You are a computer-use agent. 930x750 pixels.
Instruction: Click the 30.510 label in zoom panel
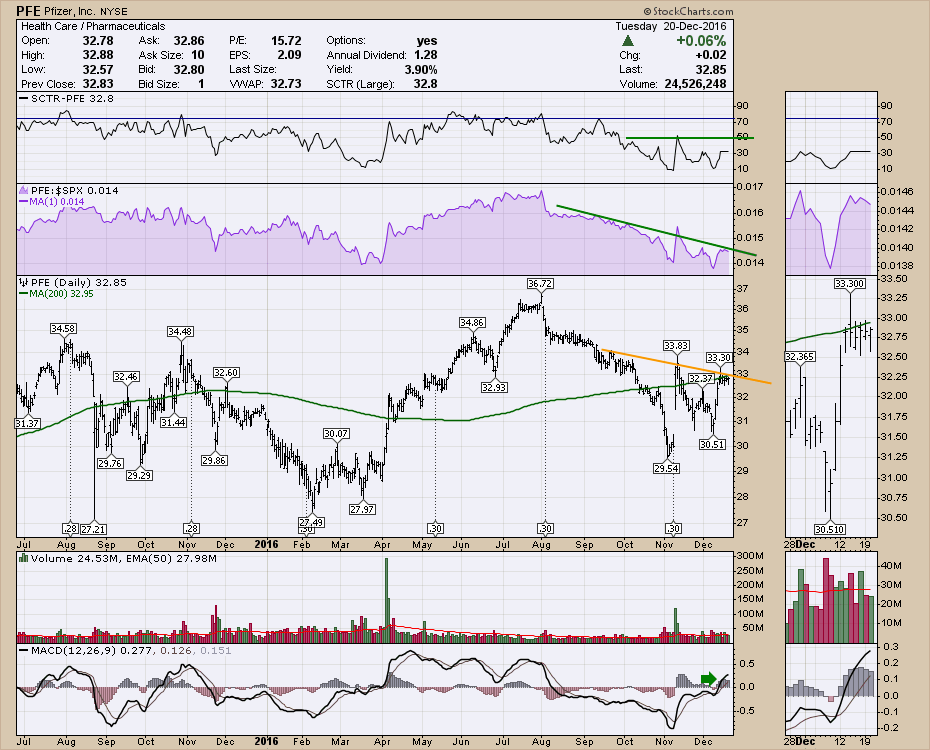pyautogui.click(x=830, y=529)
